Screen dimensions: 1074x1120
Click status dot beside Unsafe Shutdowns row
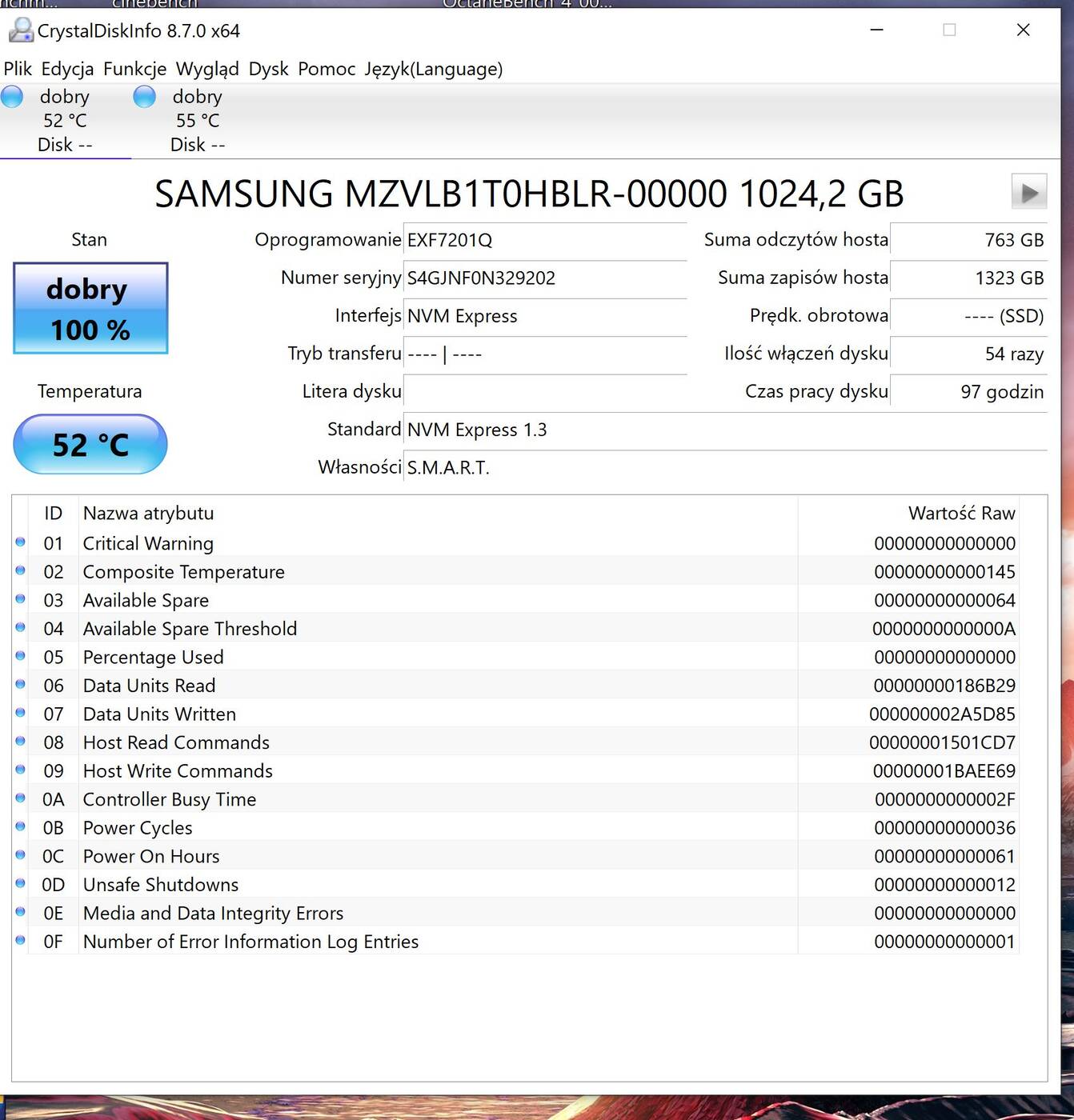[21, 883]
